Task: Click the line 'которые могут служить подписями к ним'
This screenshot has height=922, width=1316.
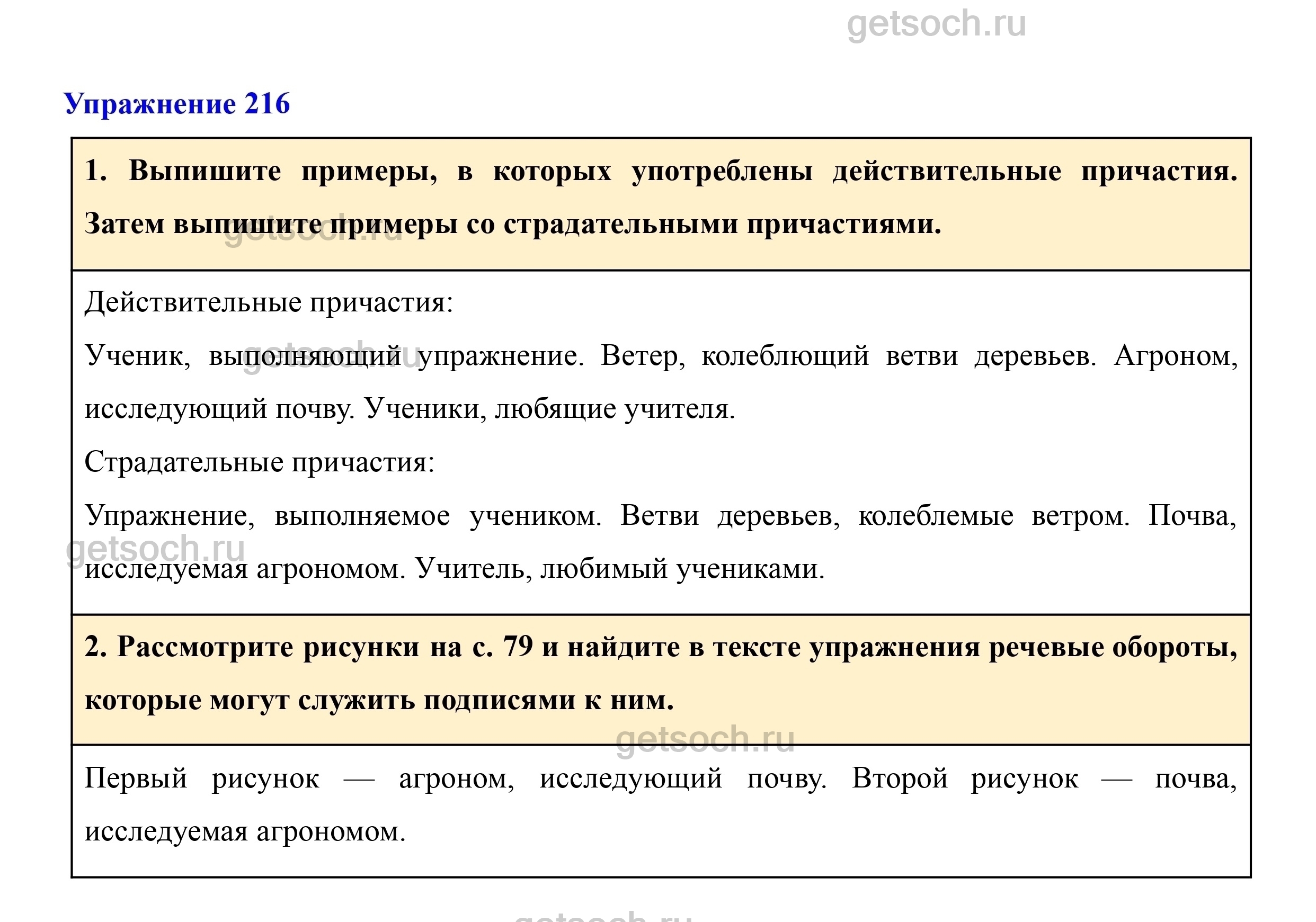Action: coord(378,701)
